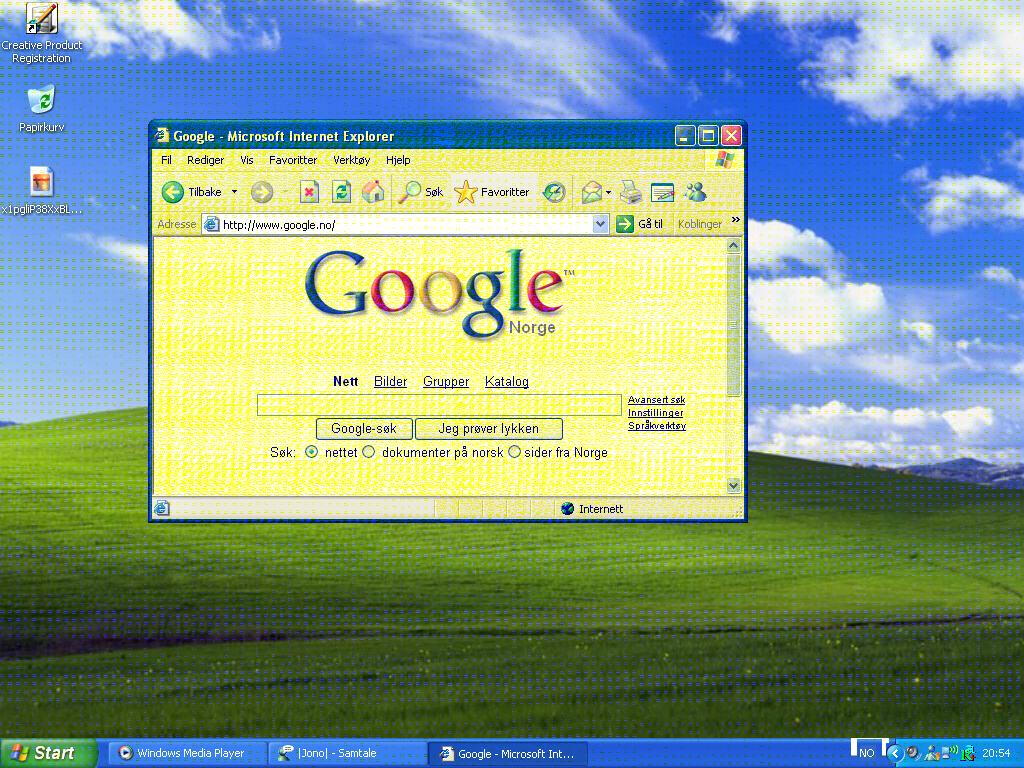Click the IE page icon in status bar

162,508
